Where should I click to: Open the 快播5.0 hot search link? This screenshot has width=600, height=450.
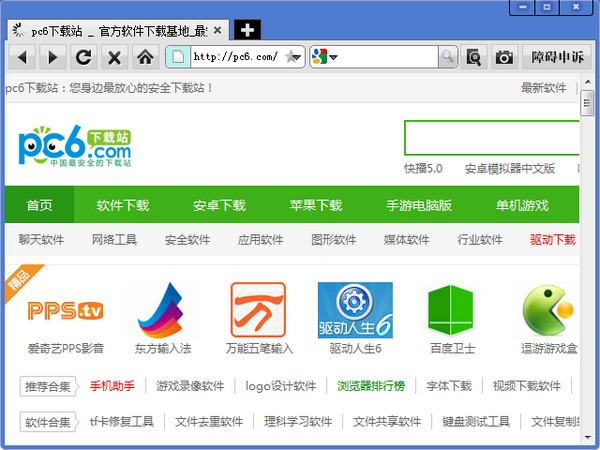tap(423, 168)
